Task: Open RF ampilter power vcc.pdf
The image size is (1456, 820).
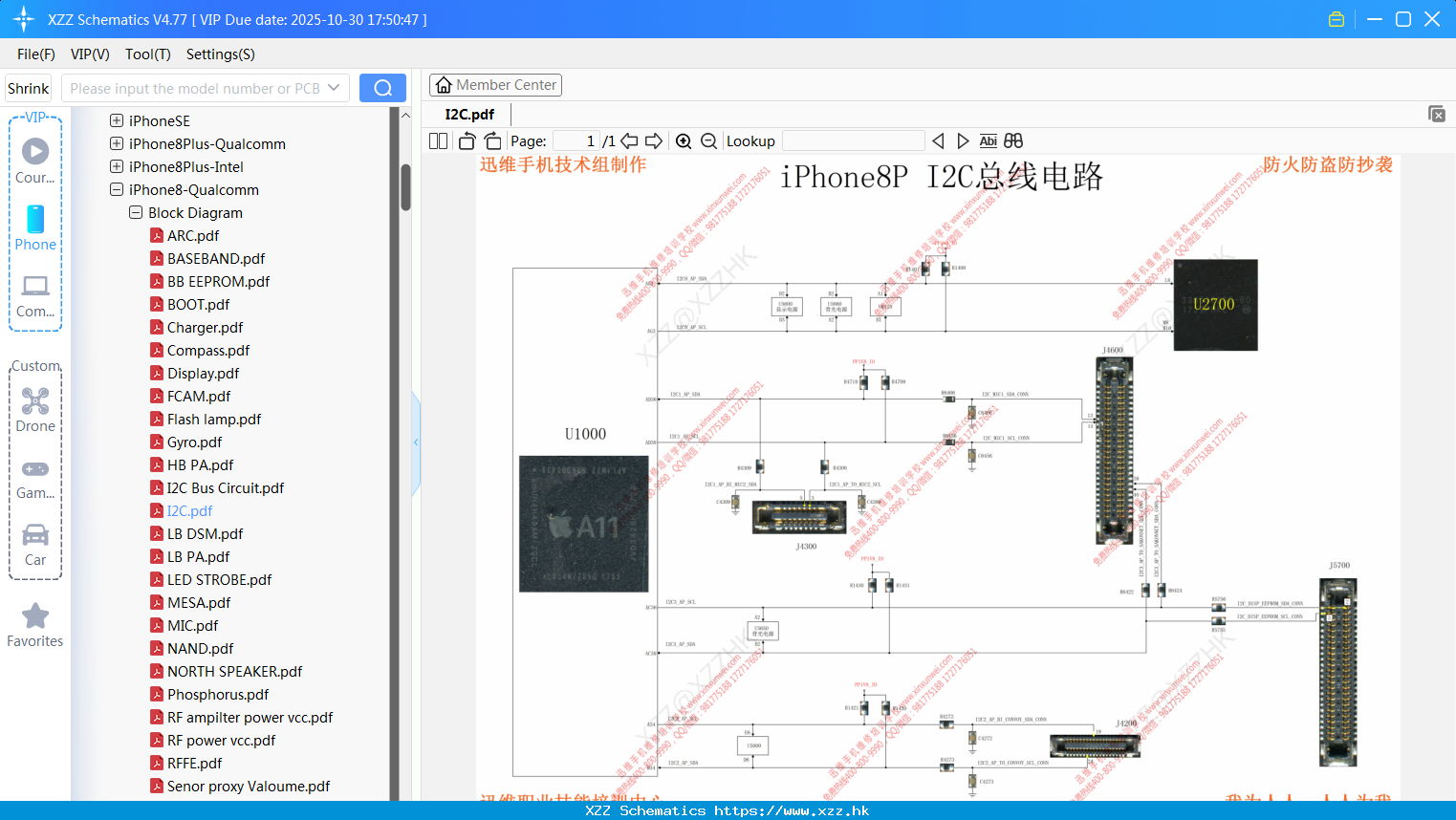Action: click(x=250, y=717)
